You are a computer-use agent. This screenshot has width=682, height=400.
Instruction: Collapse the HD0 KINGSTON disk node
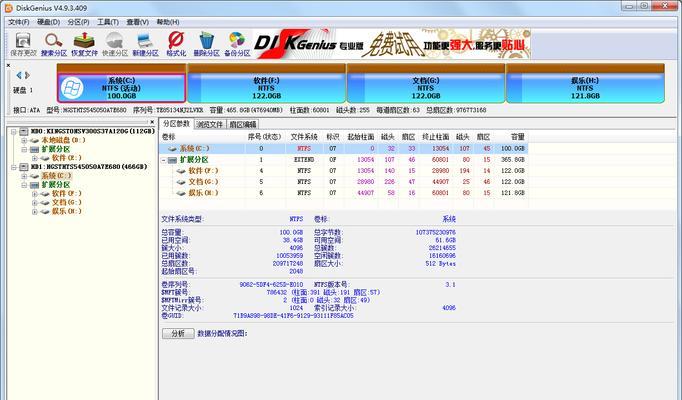[14, 131]
